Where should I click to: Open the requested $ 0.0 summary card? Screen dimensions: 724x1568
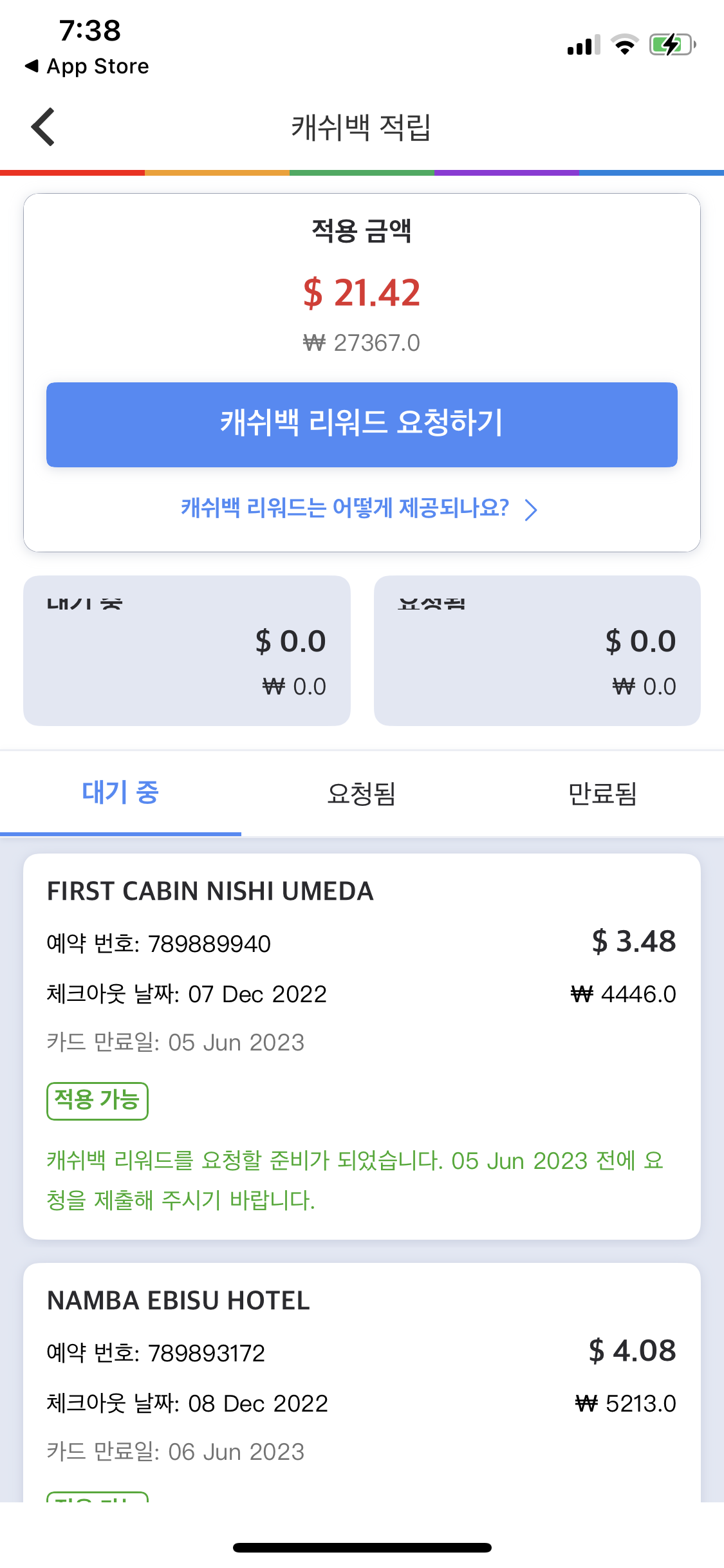[537, 651]
